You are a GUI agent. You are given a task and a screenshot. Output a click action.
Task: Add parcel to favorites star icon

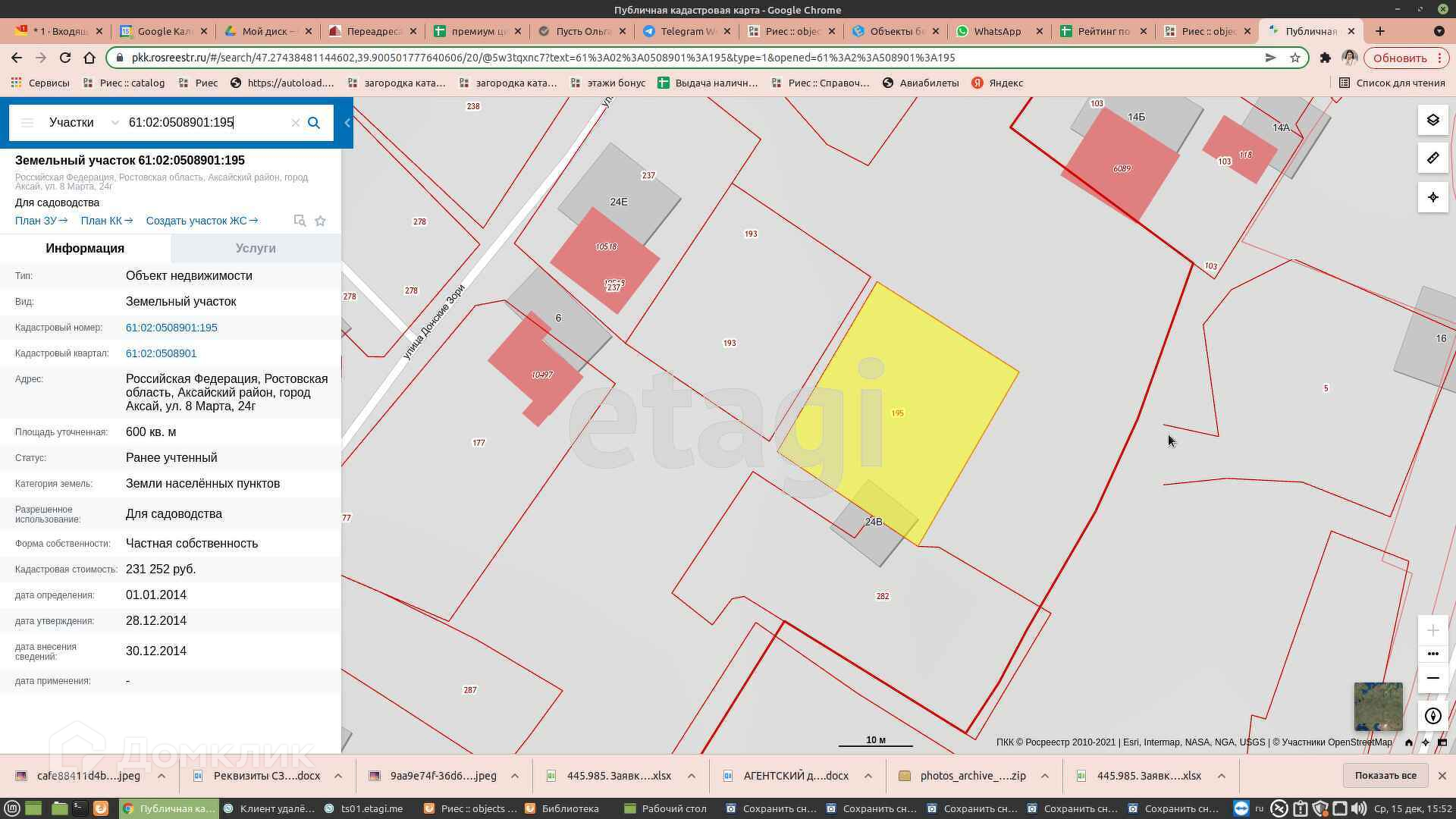point(321,221)
